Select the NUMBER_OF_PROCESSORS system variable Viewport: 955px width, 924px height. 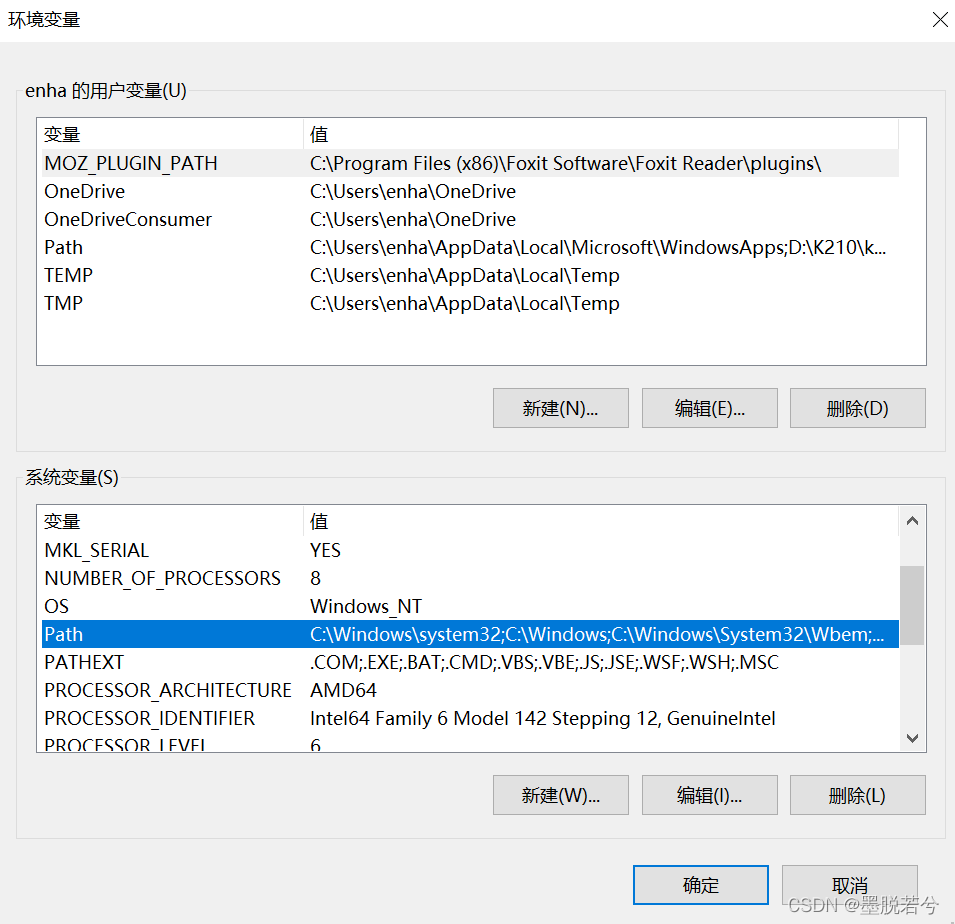(x=470, y=578)
